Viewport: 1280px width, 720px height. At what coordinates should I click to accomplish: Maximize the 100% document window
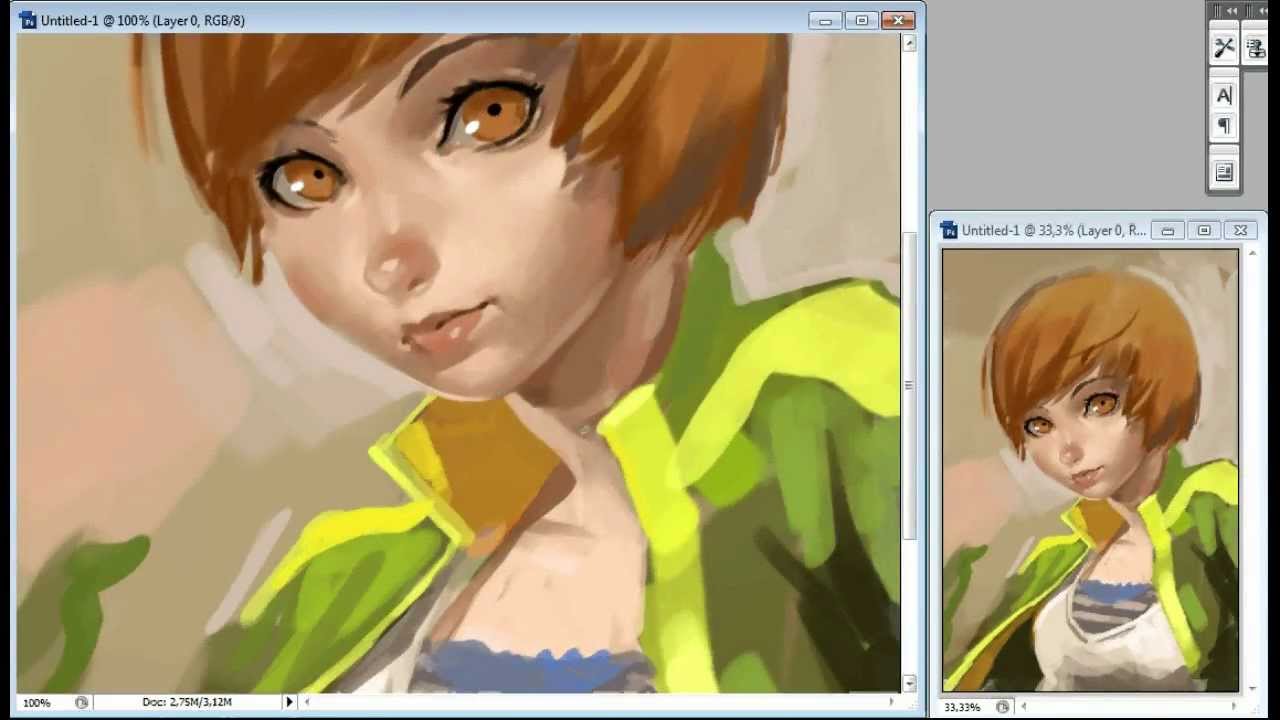pos(861,20)
